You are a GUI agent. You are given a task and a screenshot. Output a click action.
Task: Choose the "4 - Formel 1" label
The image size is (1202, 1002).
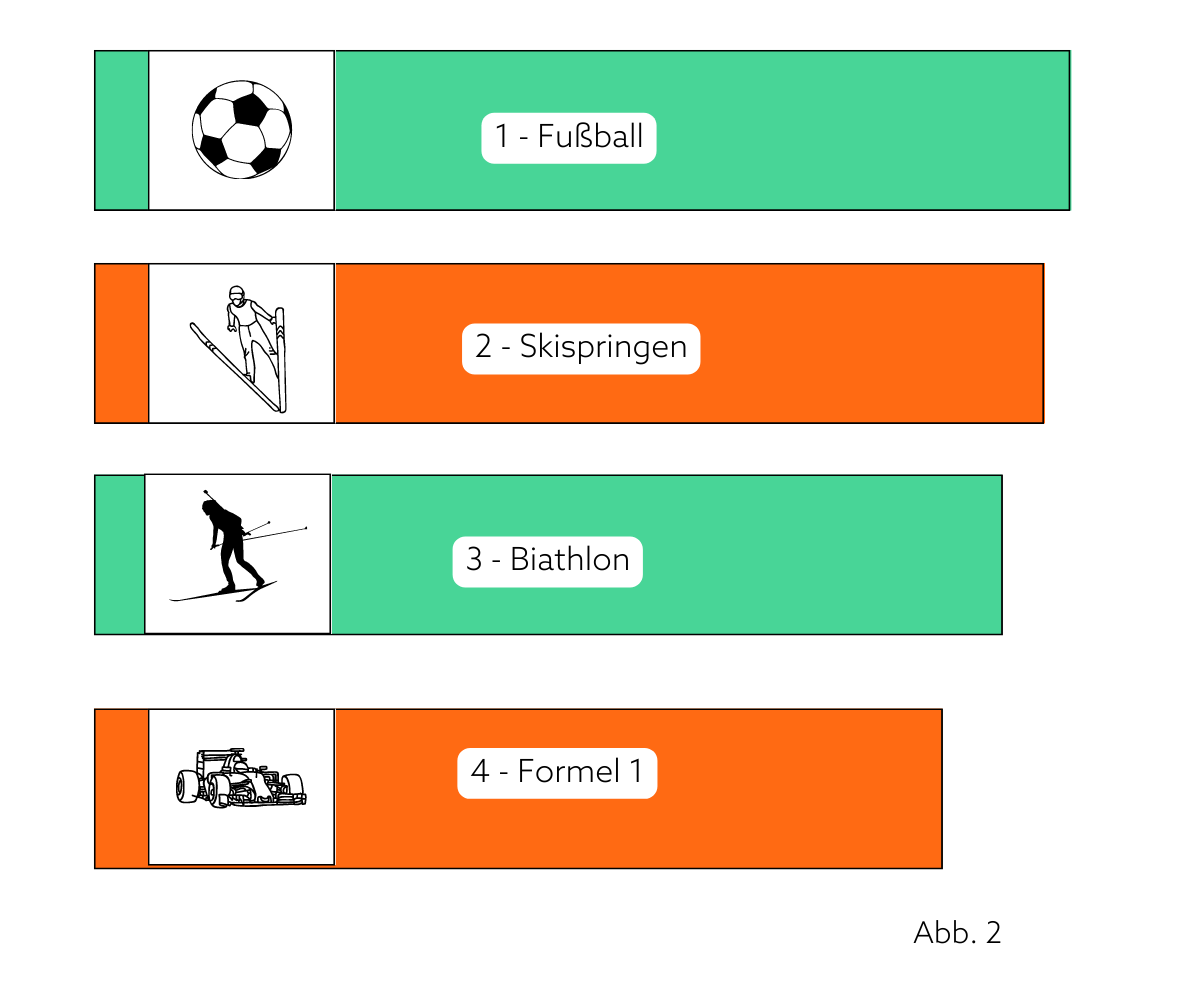coord(557,773)
